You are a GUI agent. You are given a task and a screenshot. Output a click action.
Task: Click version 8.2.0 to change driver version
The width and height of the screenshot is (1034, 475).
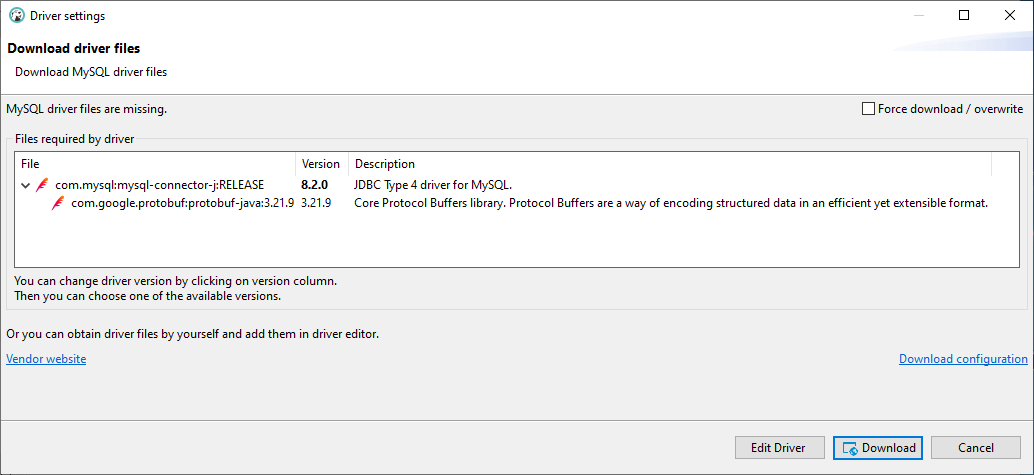[x=316, y=185]
